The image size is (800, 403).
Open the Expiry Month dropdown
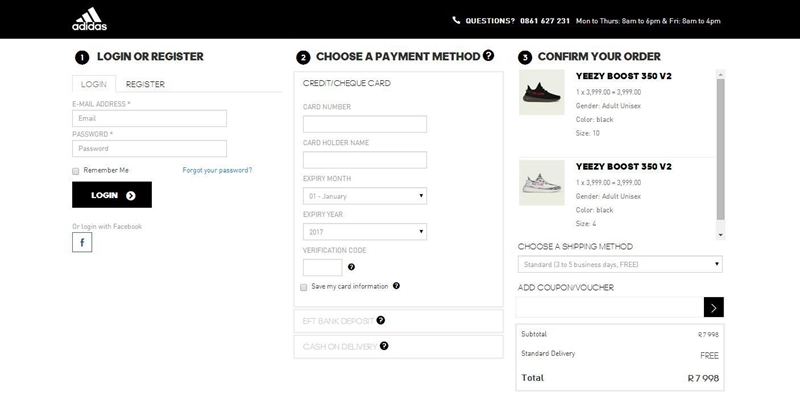point(364,196)
